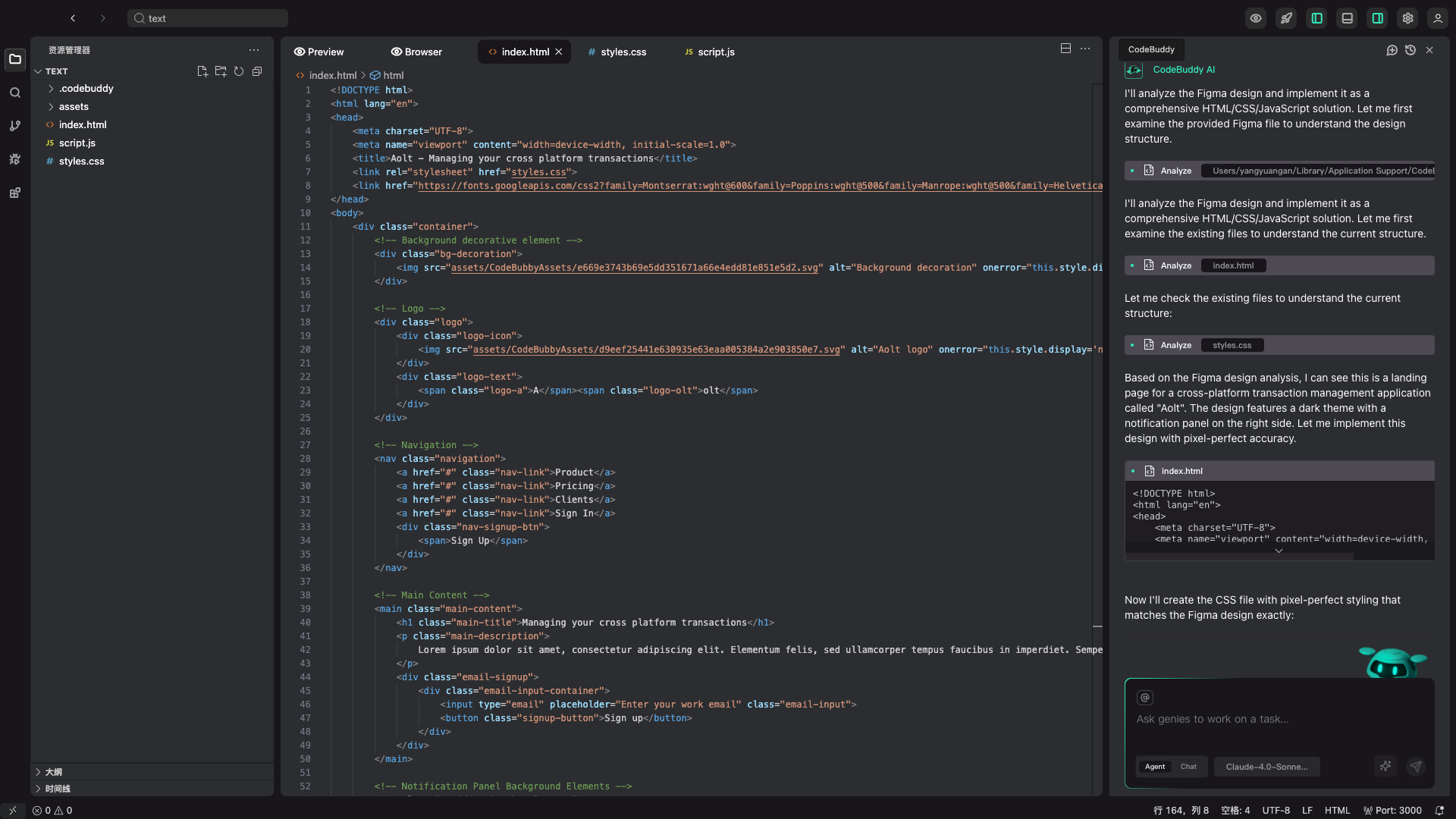Open Source Control view in activity bar
The image size is (1456, 819).
pos(15,126)
